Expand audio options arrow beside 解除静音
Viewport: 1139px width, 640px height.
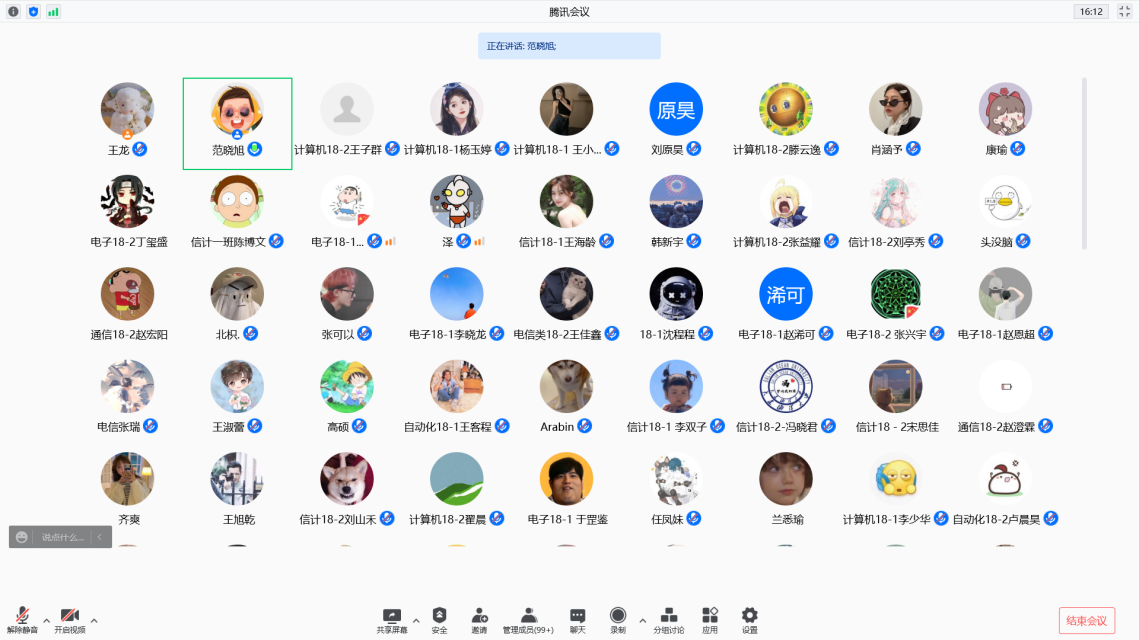click(47, 620)
